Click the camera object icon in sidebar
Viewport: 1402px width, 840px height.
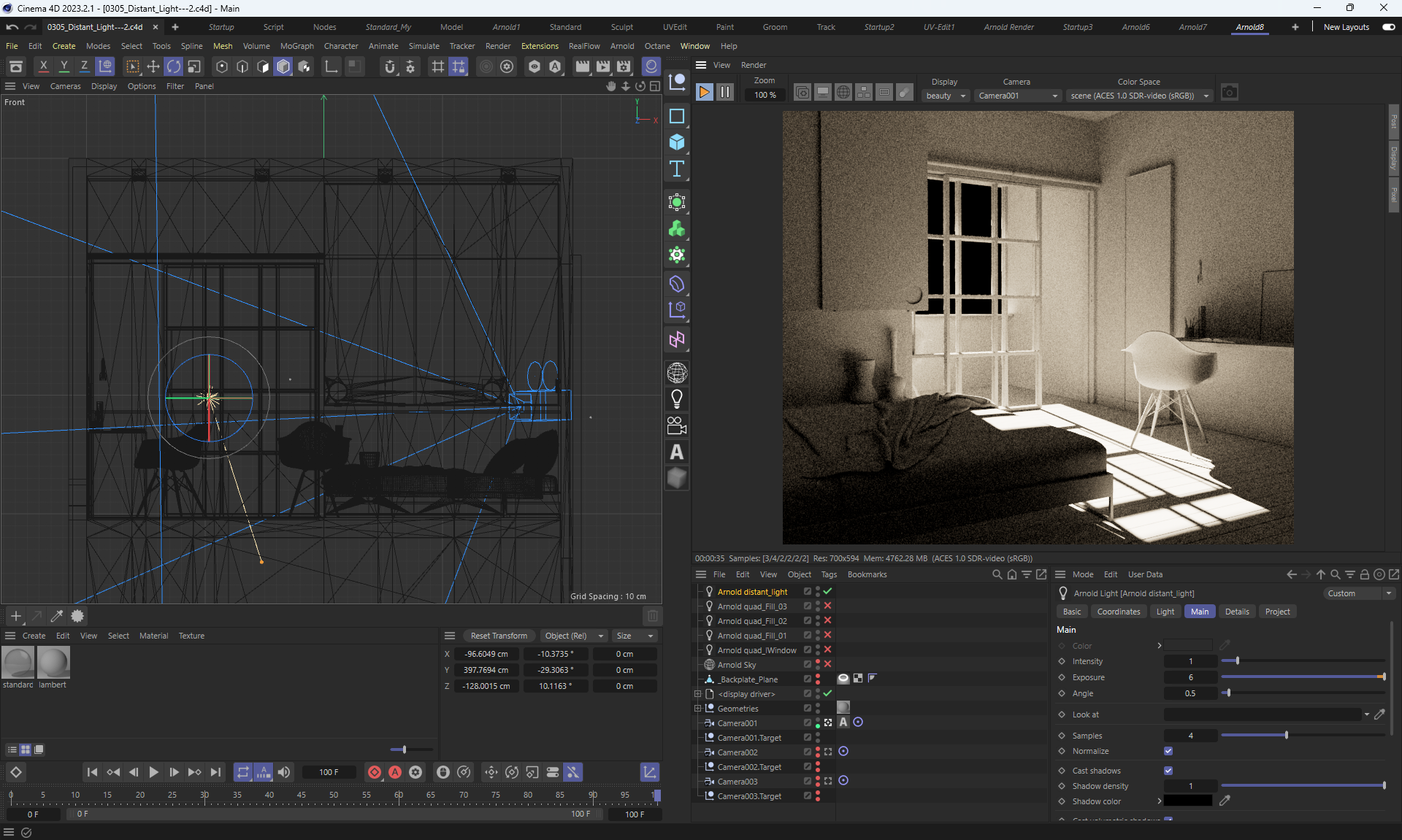click(x=677, y=425)
